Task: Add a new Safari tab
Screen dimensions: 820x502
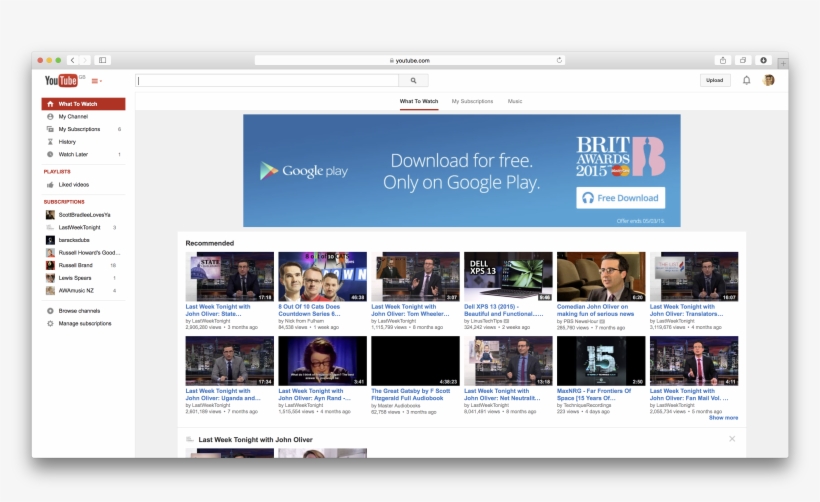Action: pyautogui.click(x=783, y=63)
